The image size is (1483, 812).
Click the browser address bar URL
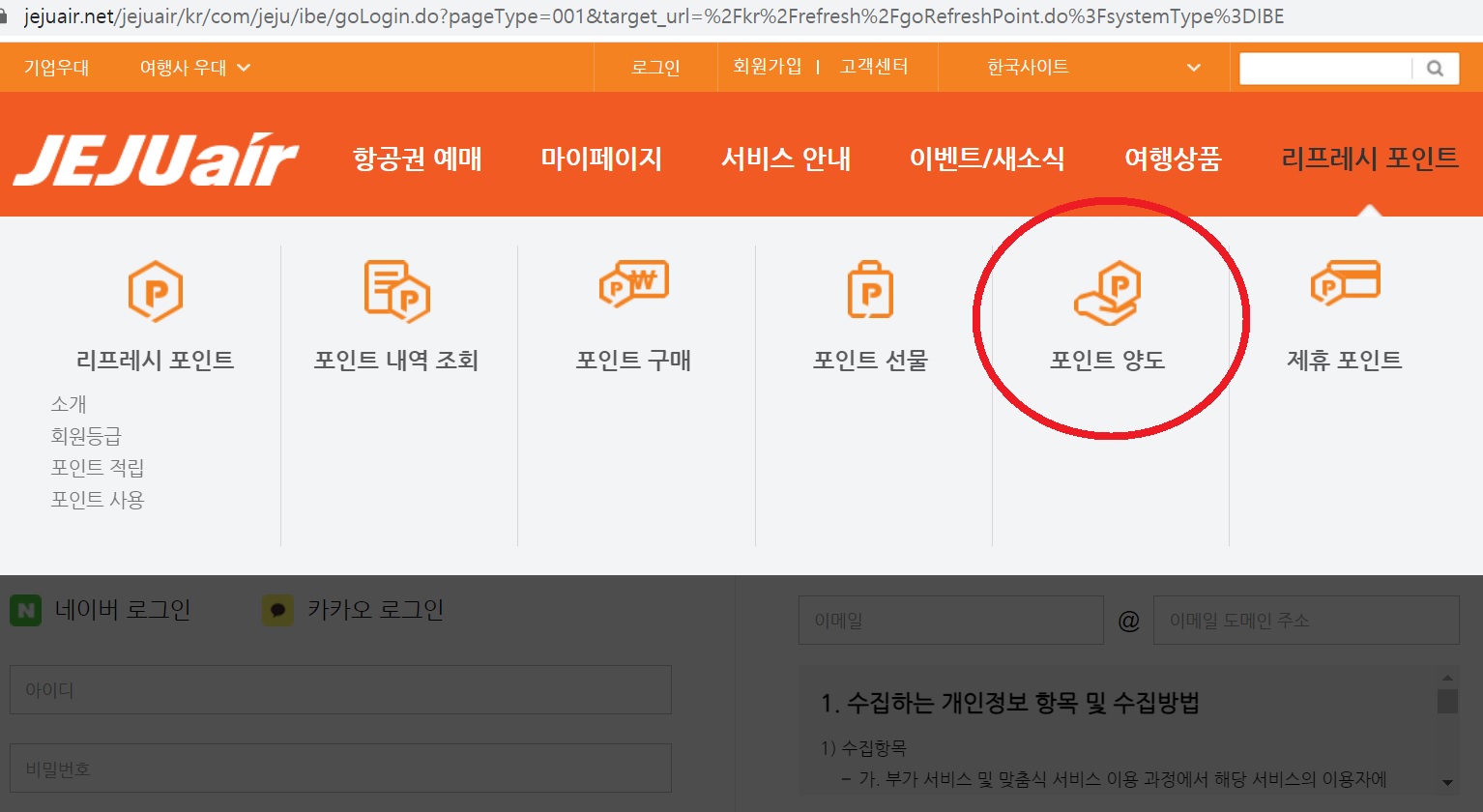click(x=654, y=16)
